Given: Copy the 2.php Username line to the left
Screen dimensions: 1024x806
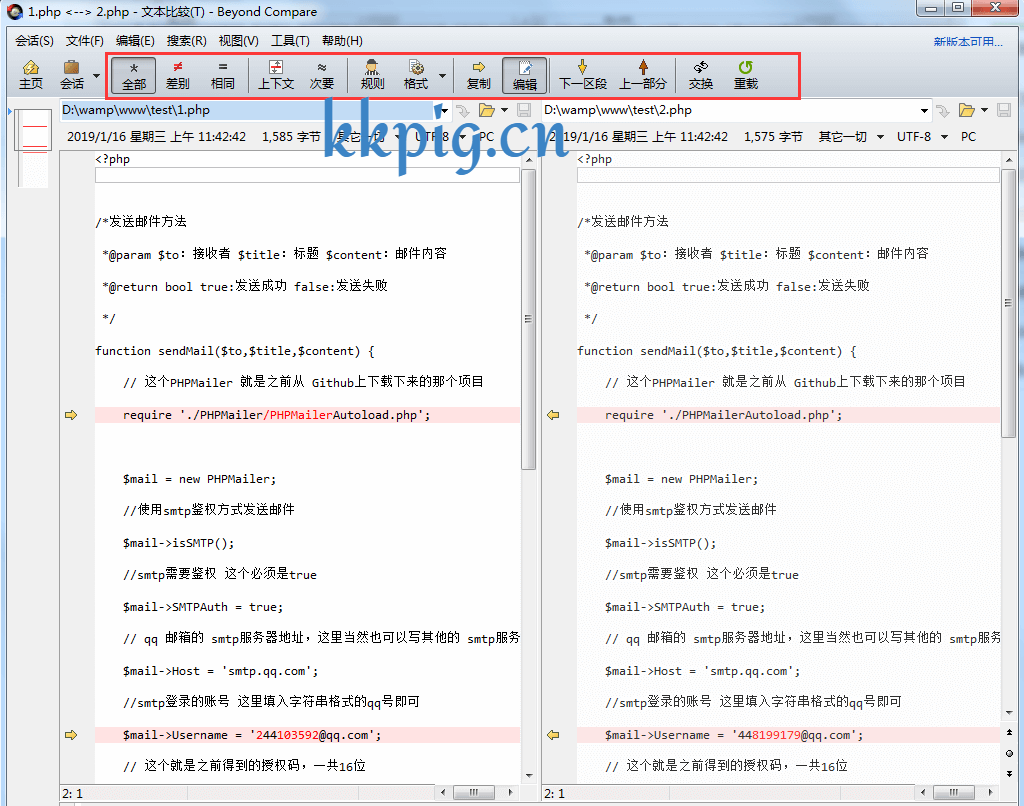Looking at the screenshot, I should tap(553, 735).
